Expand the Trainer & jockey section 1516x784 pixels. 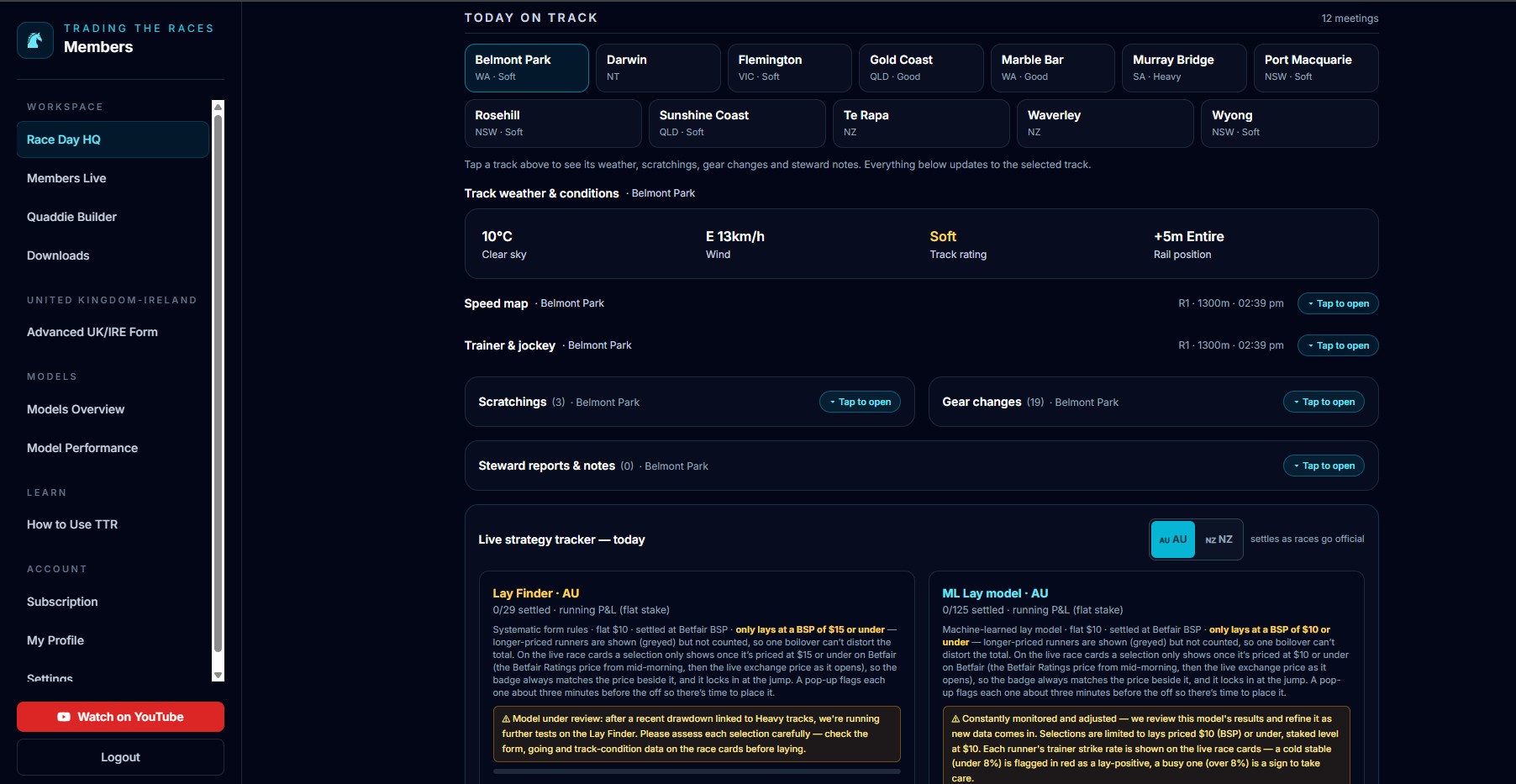[x=1338, y=345]
